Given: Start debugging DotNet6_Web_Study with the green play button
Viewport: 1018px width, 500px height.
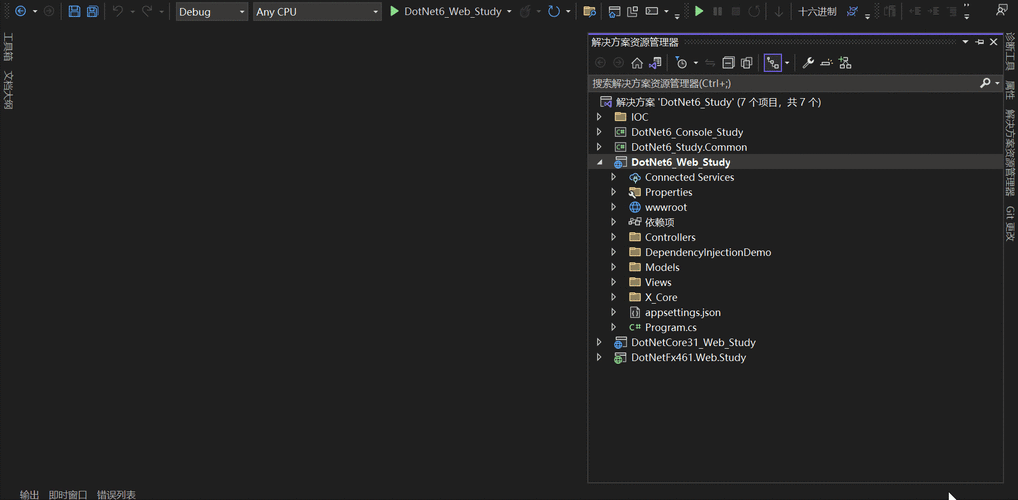Looking at the screenshot, I should [x=394, y=11].
